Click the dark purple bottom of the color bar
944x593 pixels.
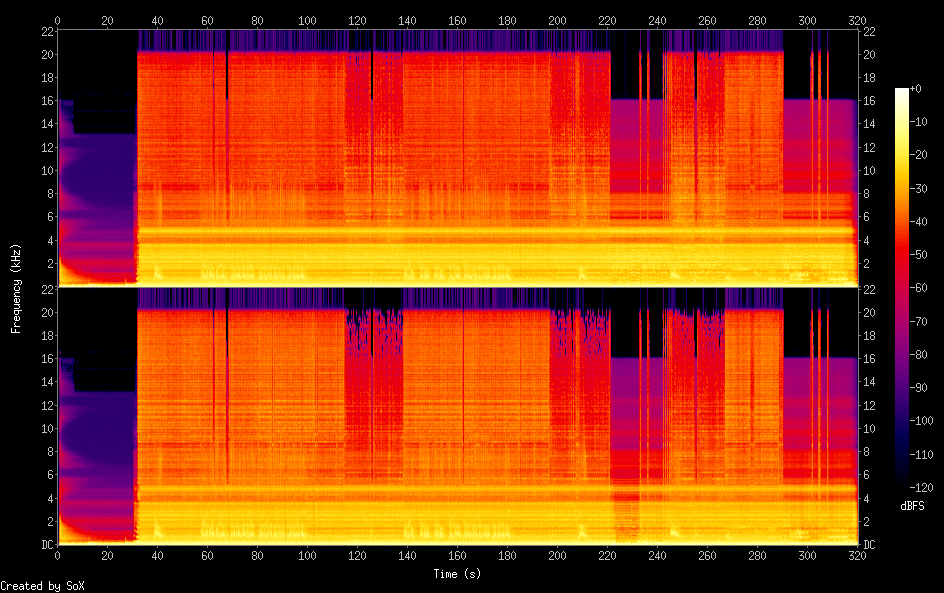point(902,486)
